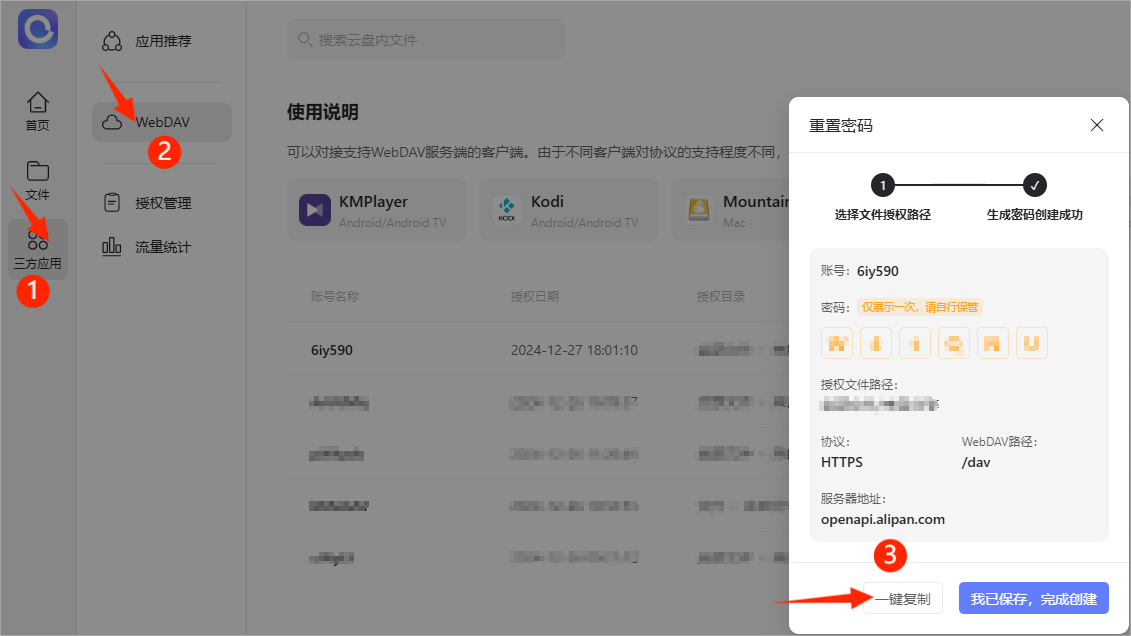Click the first password character box

click(x=837, y=343)
